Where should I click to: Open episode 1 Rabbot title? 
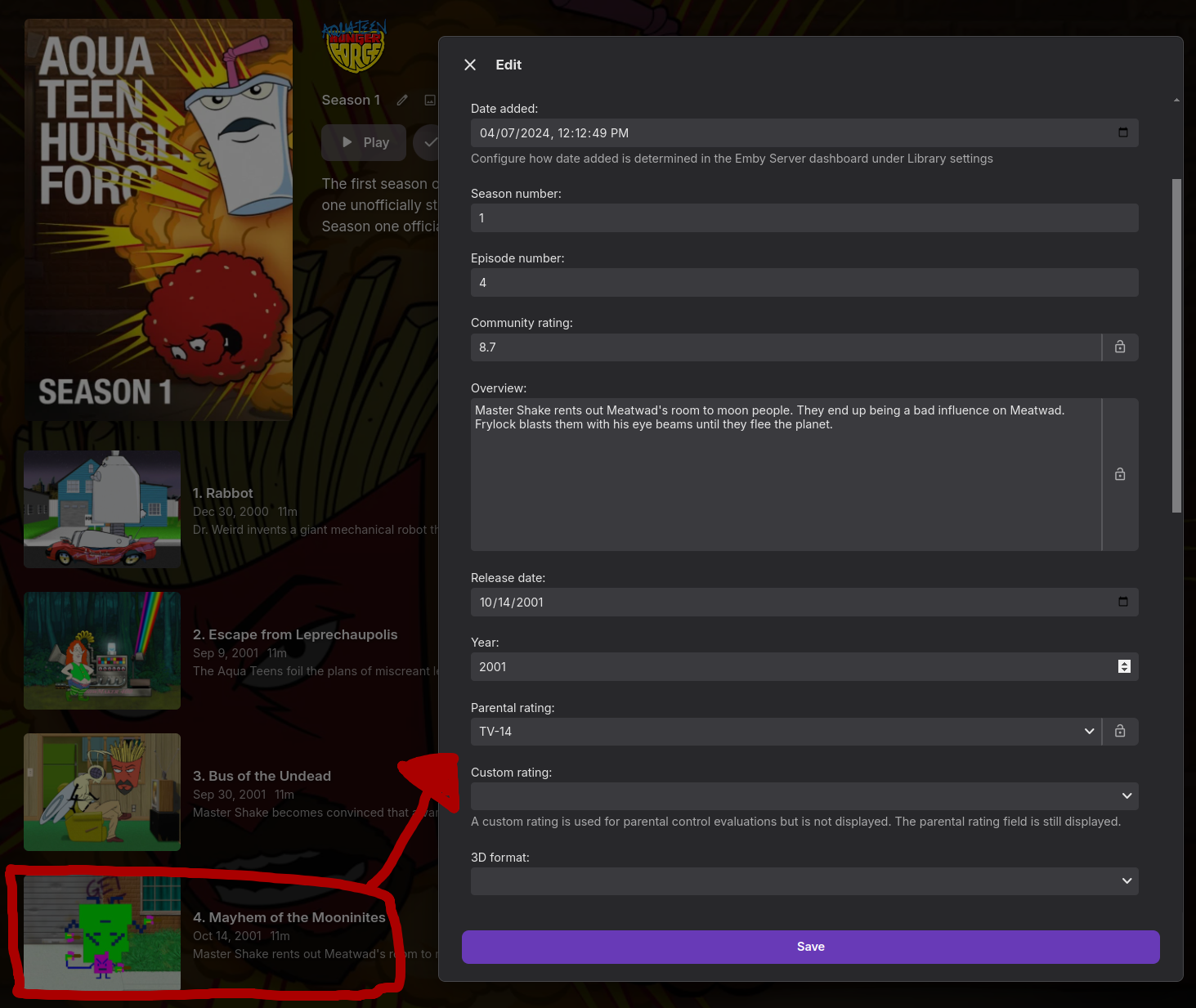[223, 493]
